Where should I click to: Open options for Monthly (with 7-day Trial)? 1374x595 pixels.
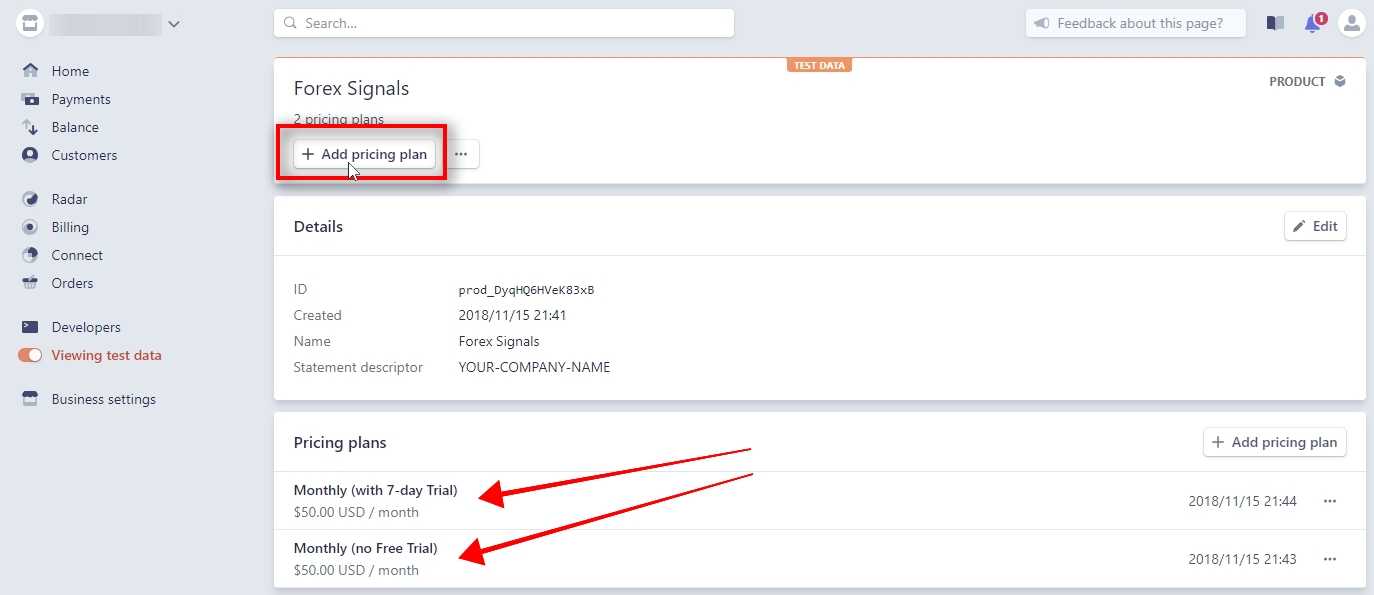click(1331, 501)
